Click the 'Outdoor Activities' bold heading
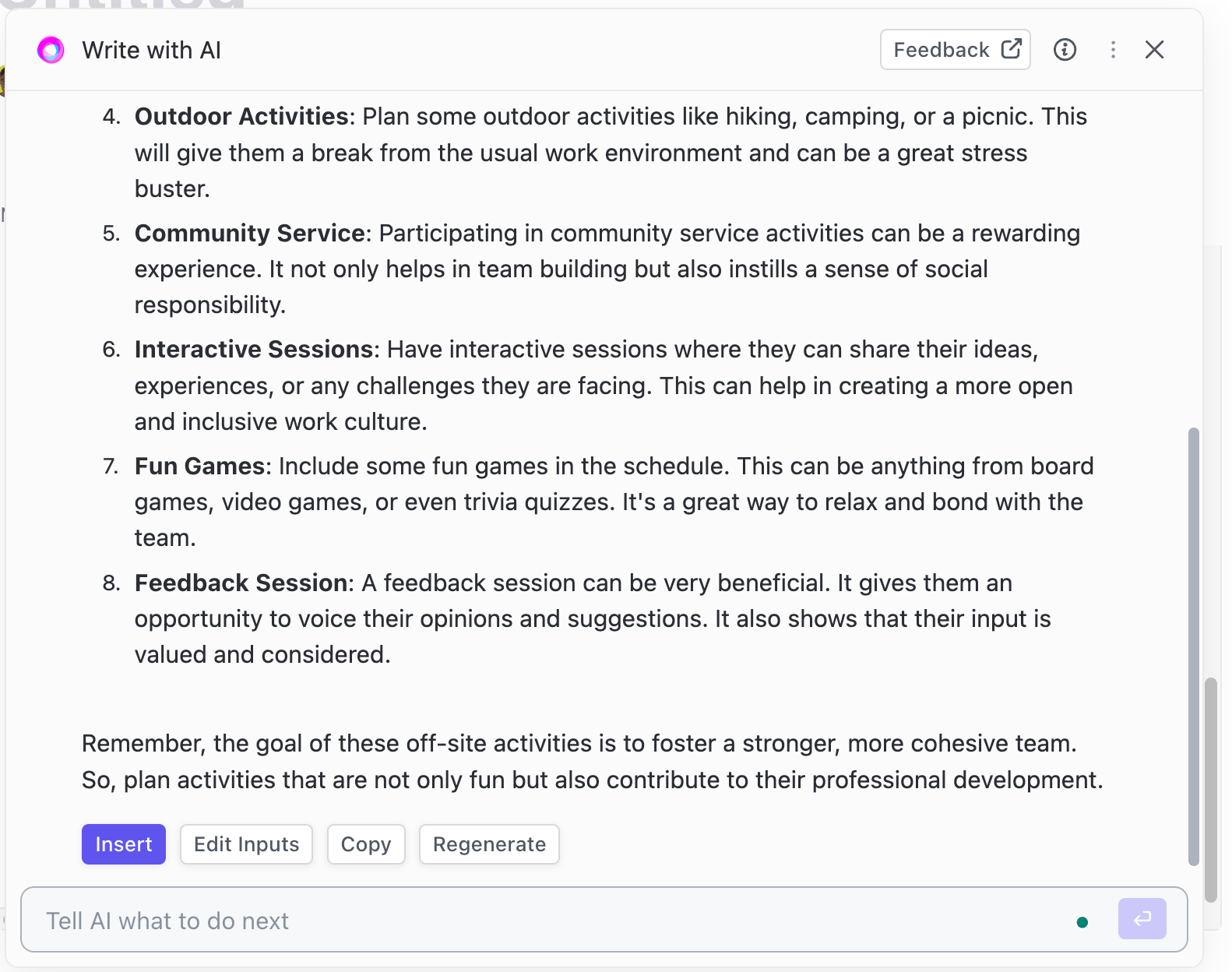Image resolution: width=1232 pixels, height=972 pixels. click(x=241, y=117)
